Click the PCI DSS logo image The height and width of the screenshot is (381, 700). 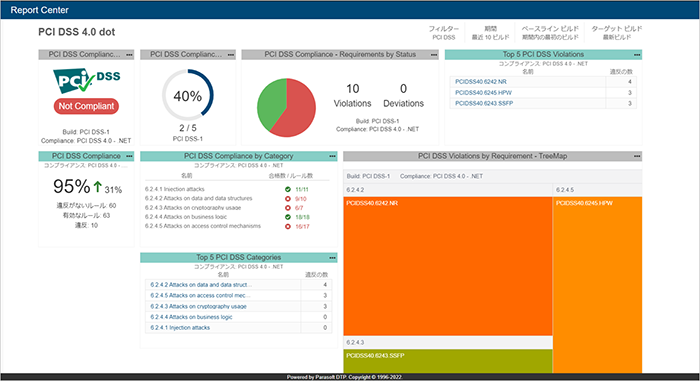[87, 80]
